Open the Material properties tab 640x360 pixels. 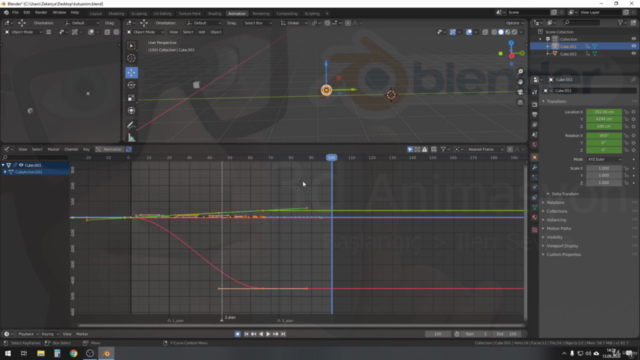click(535, 218)
